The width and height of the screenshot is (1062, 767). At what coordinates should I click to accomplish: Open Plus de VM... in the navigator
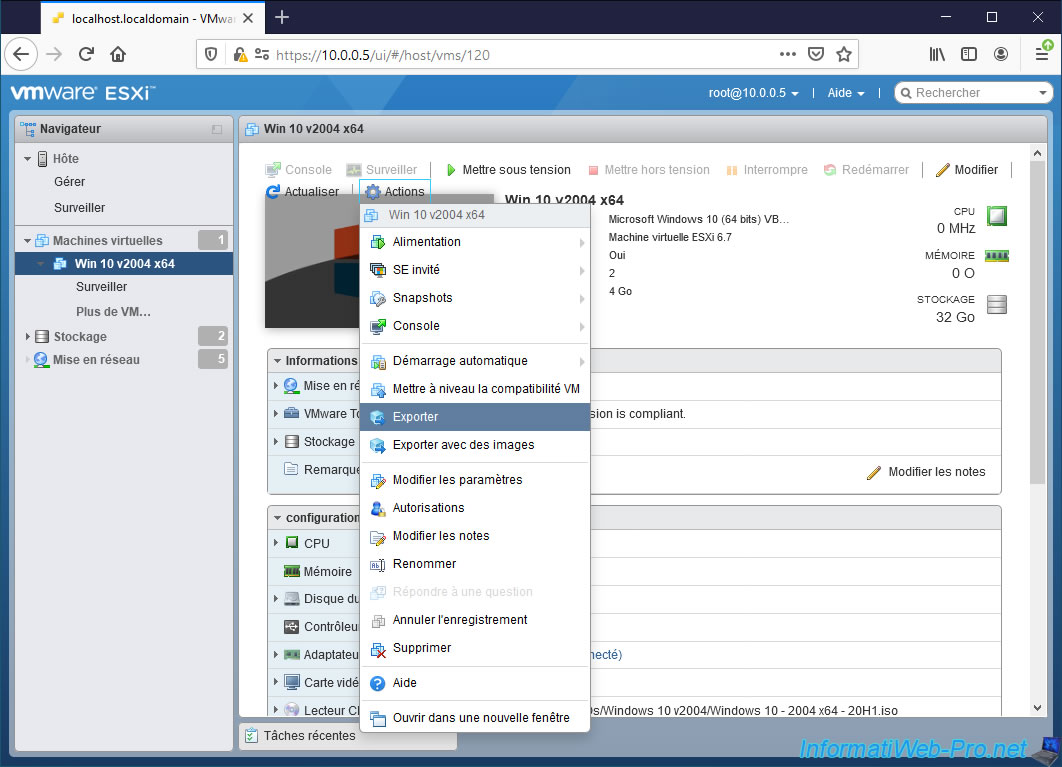point(113,312)
